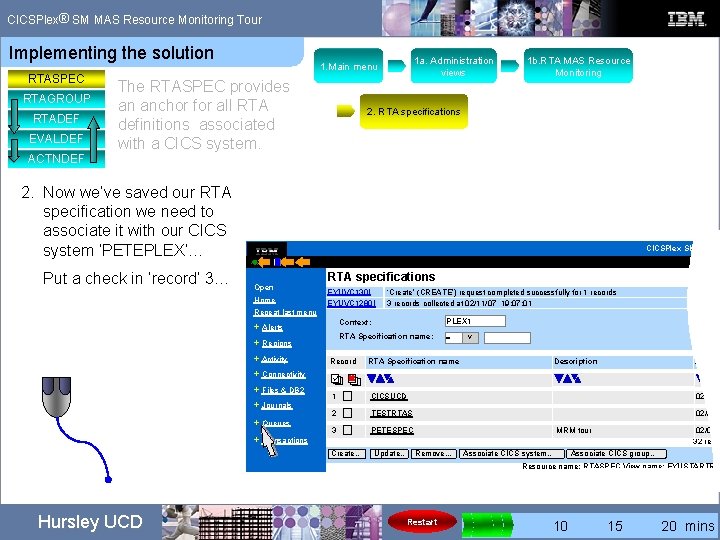Select the RTAGROUP block
Screen dimensions: 720x540
click(56, 99)
